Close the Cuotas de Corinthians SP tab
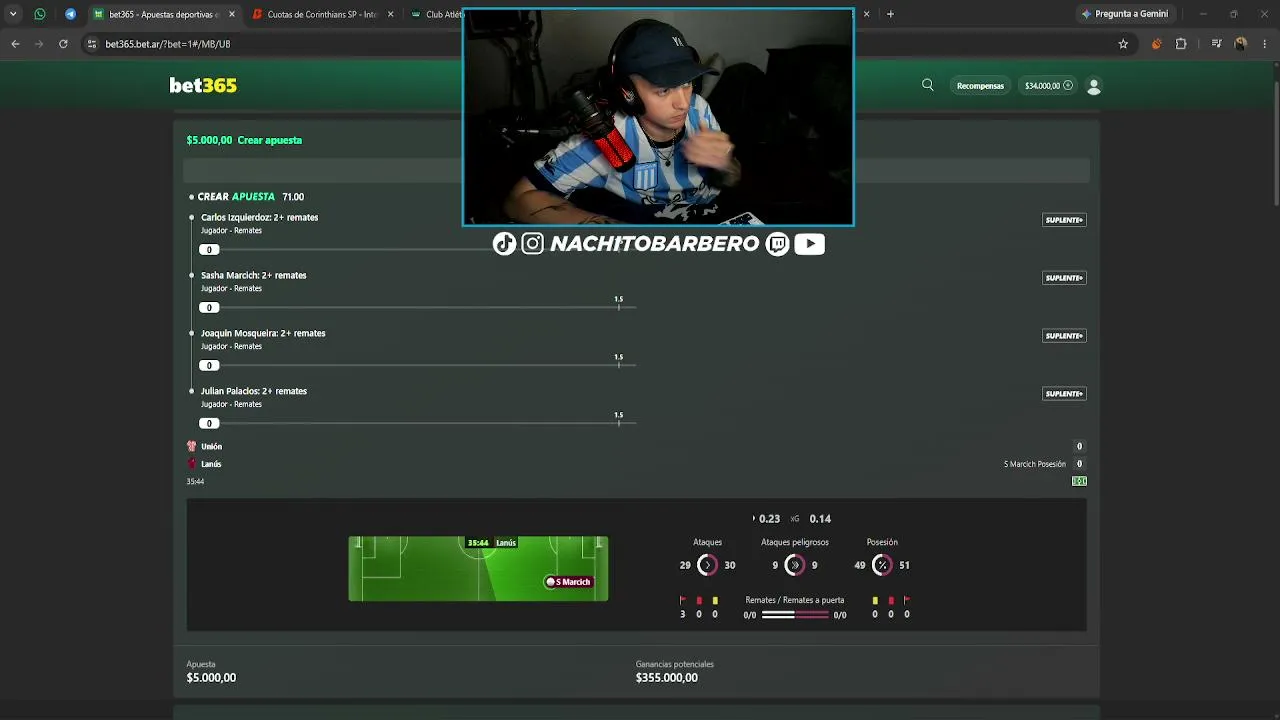Screen dimensions: 1280x720 click(x=390, y=14)
